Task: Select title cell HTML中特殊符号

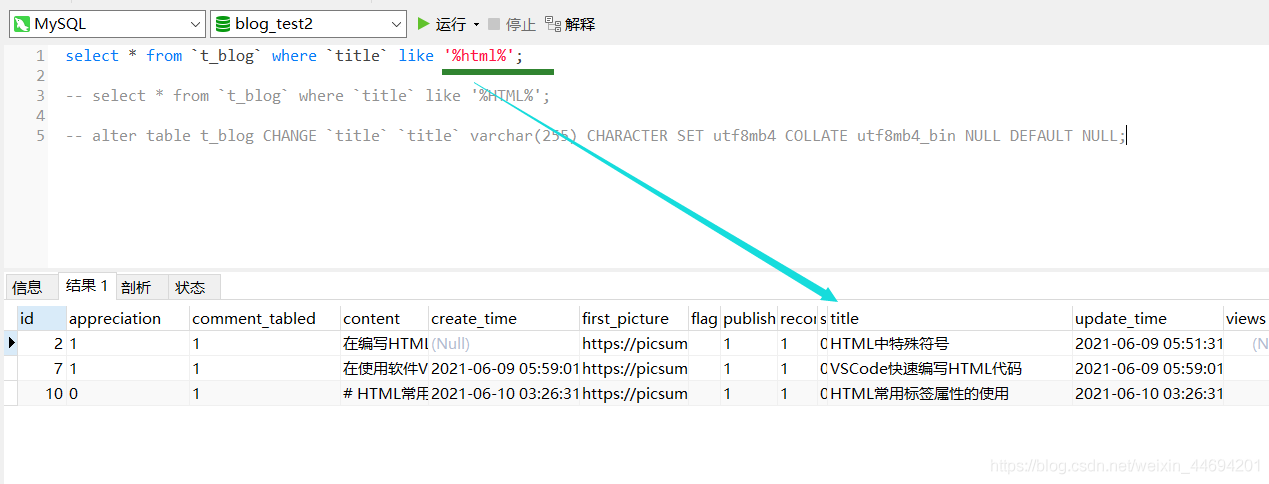Action: 950,343
